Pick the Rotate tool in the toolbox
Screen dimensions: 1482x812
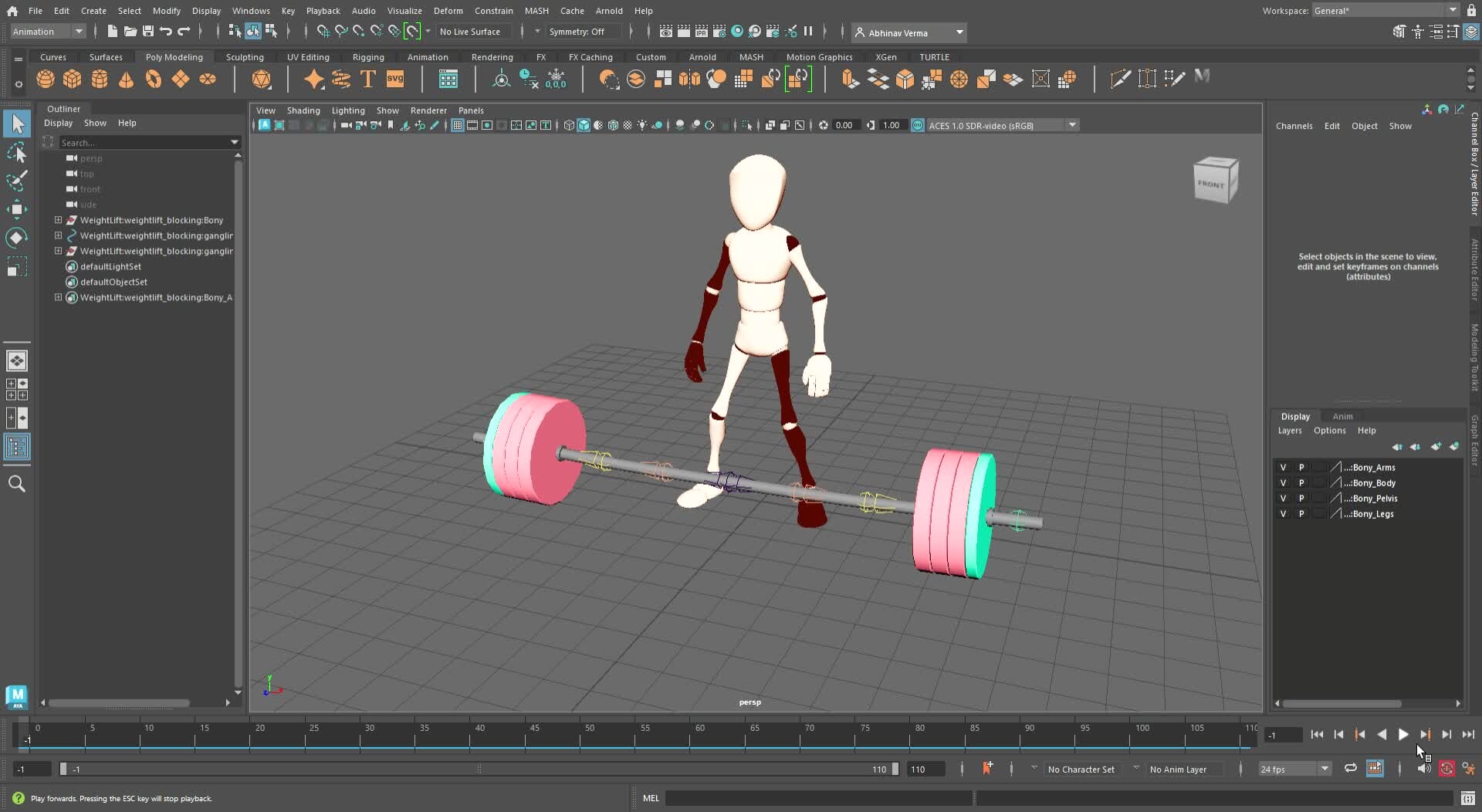coord(17,237)
